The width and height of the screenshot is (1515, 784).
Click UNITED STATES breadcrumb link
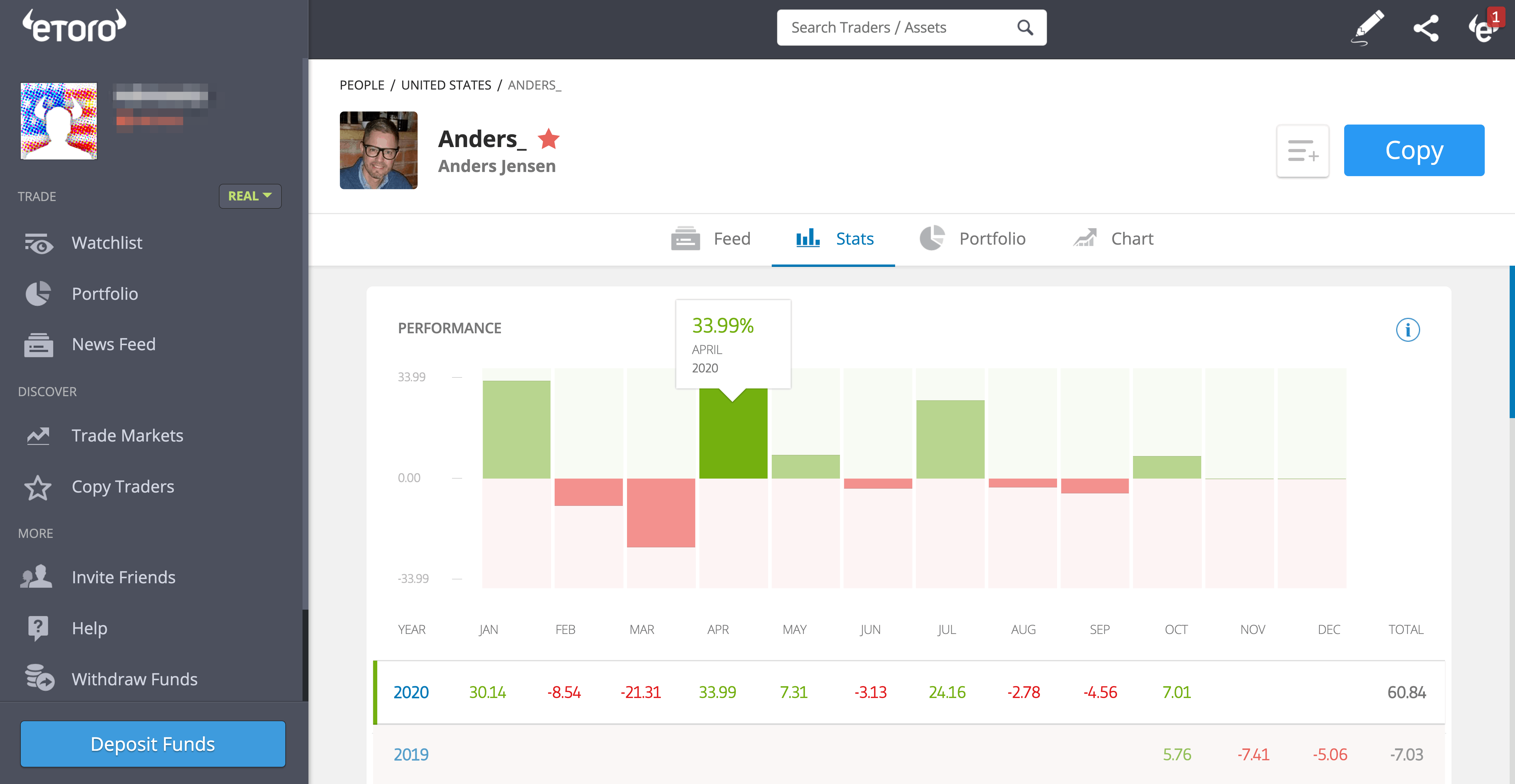[x=446, y=85]
